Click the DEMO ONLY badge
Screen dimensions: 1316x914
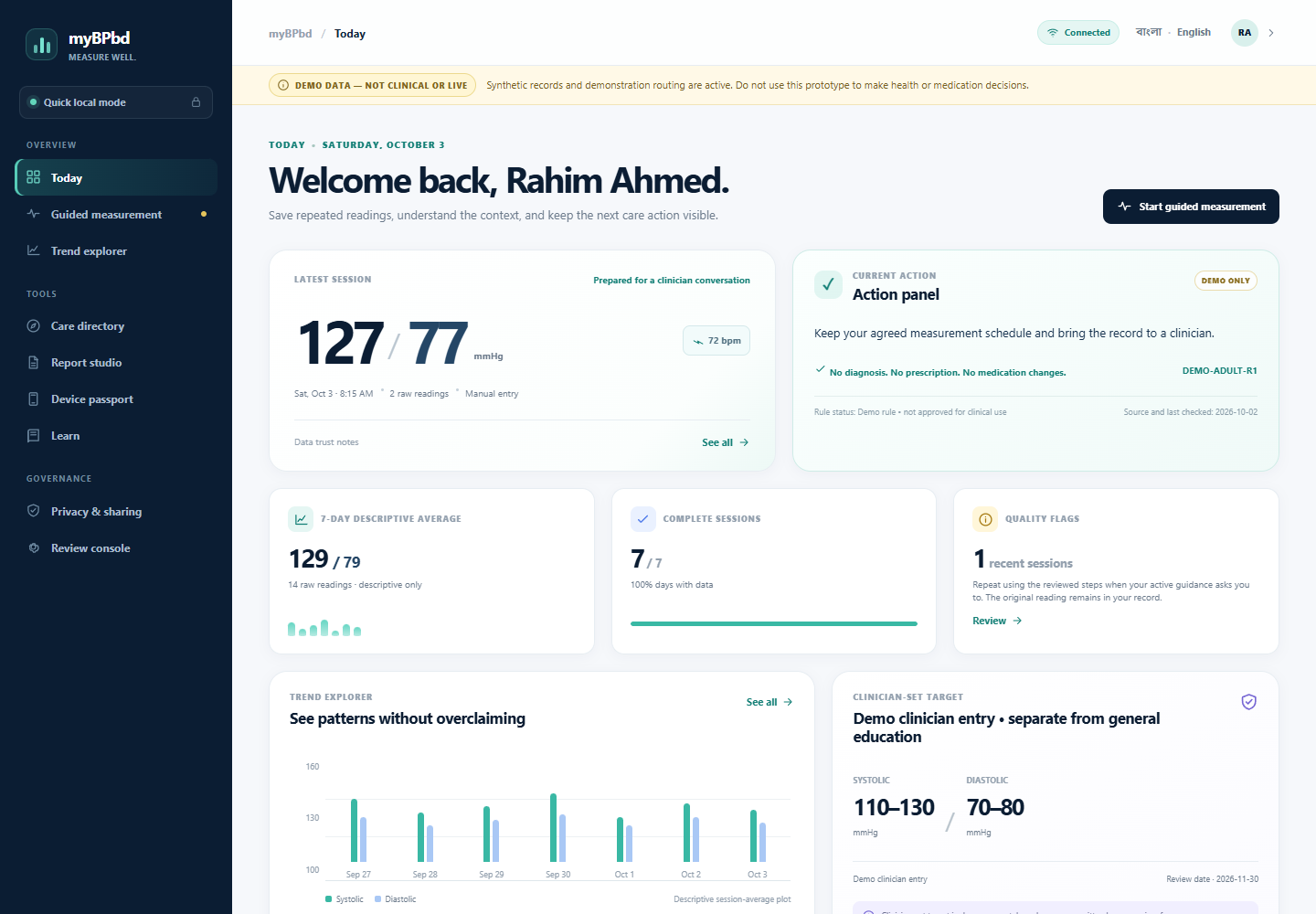[x=1226, y=281]
